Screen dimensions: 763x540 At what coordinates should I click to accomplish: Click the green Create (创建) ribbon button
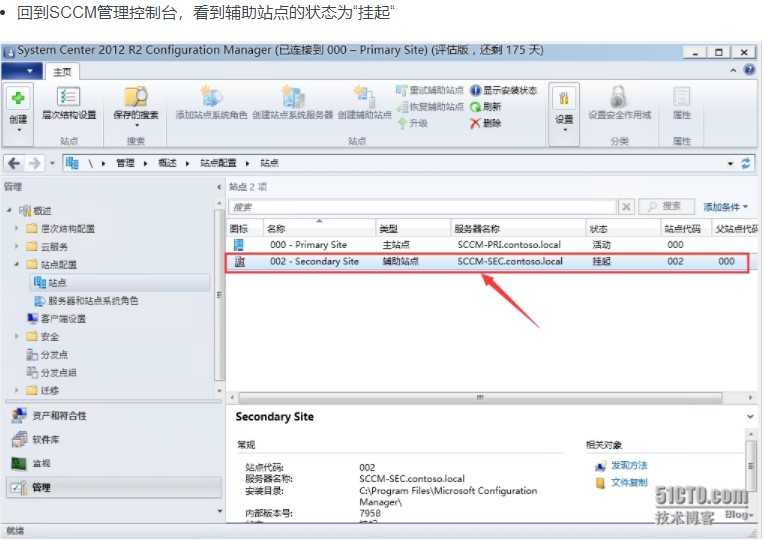(x=18, y=113)
